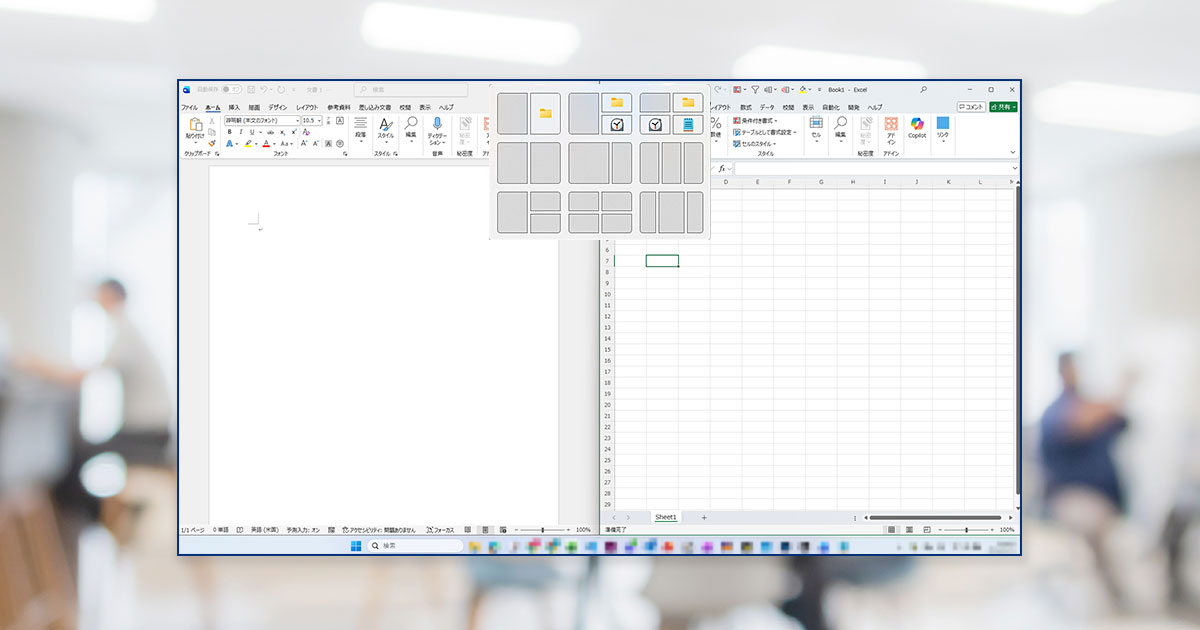The width and height of the screenshot is (1200, 630).
Task: Open the Data tab in Excel
Action: pyautogui.click(x=766, y=107)
